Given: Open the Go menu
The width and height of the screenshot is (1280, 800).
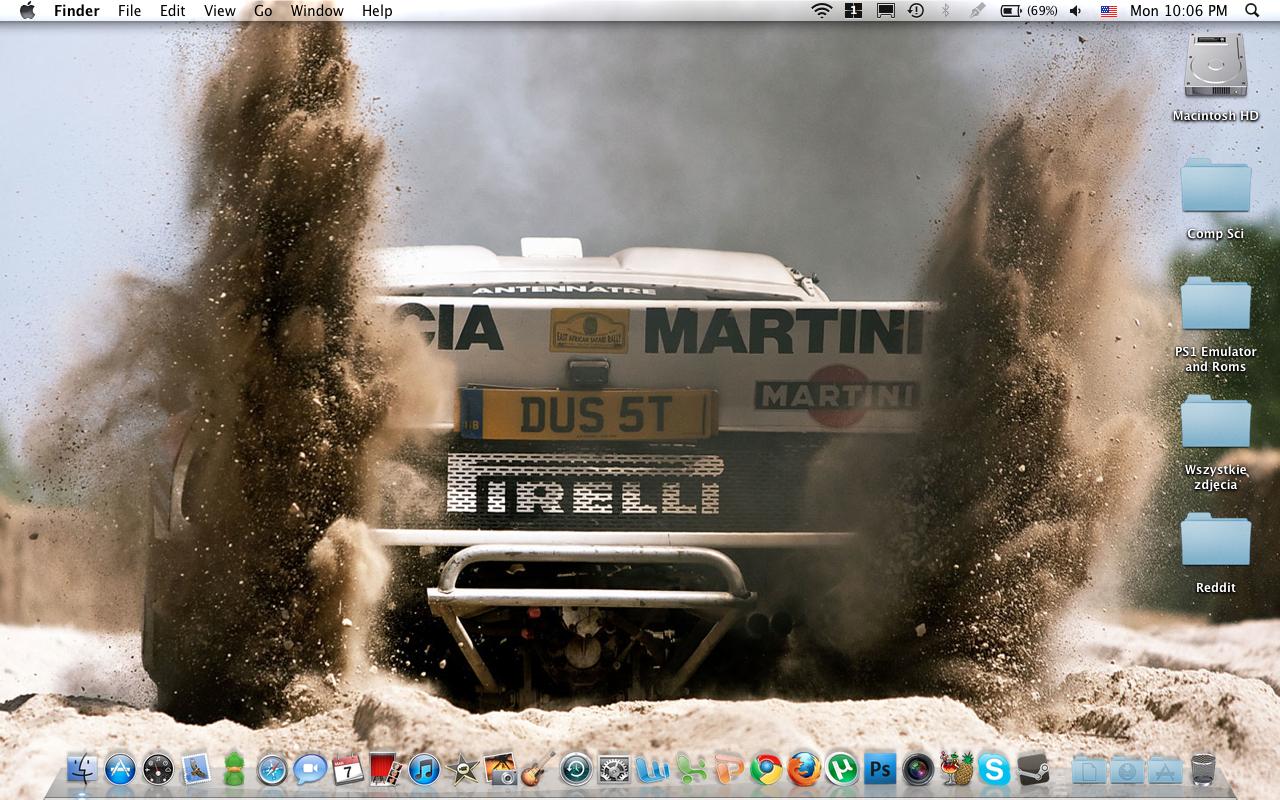Looking at the screenshot, I should point(262,11).
